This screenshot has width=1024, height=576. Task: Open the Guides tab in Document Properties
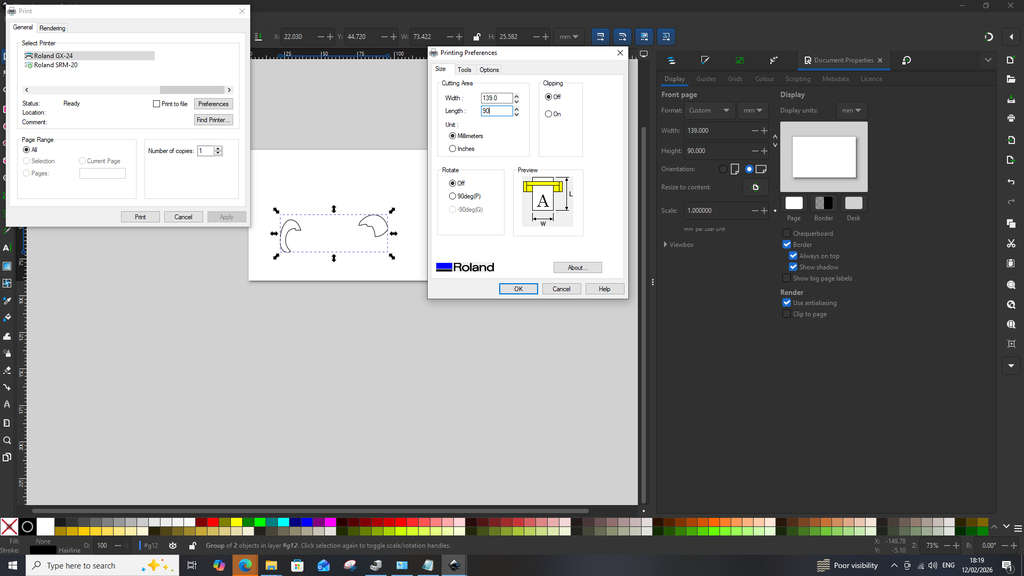[x=706, y=79]
